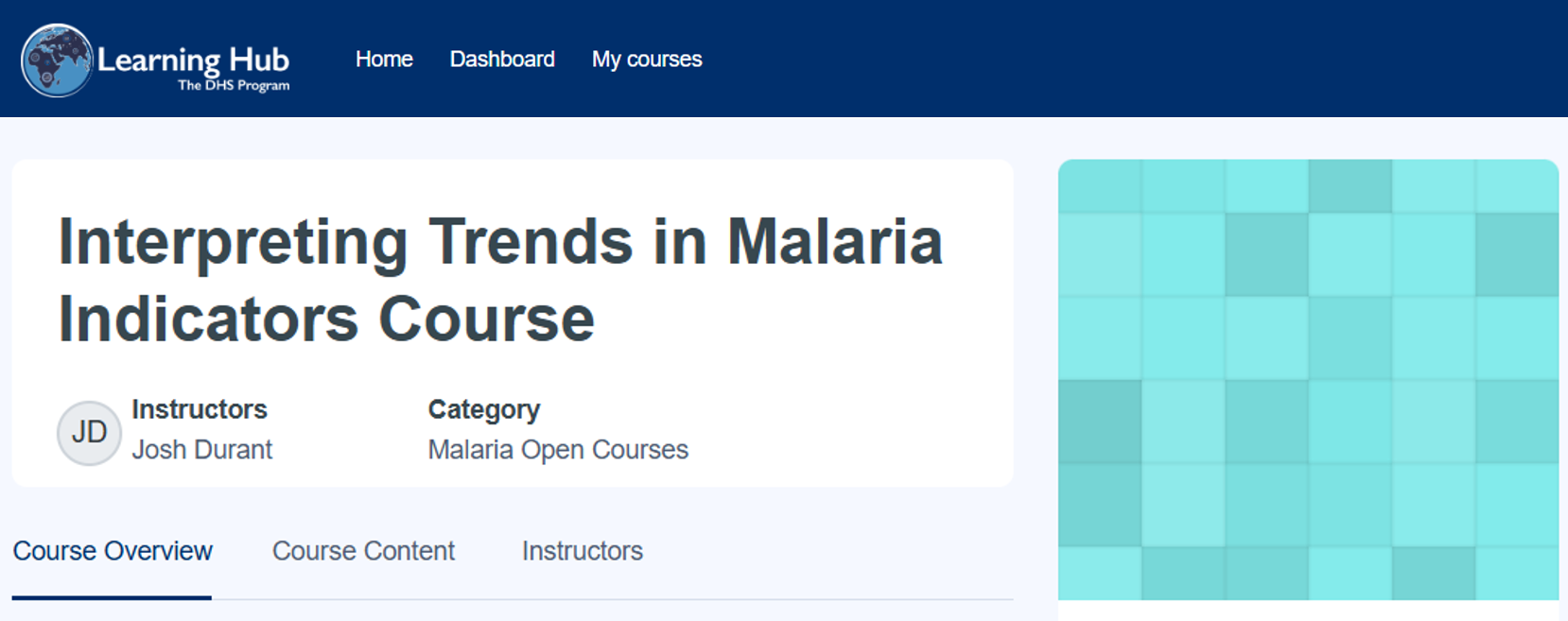Click the JD instructor avatar circle
The image size is (1568, 621).
coord(89,433)
